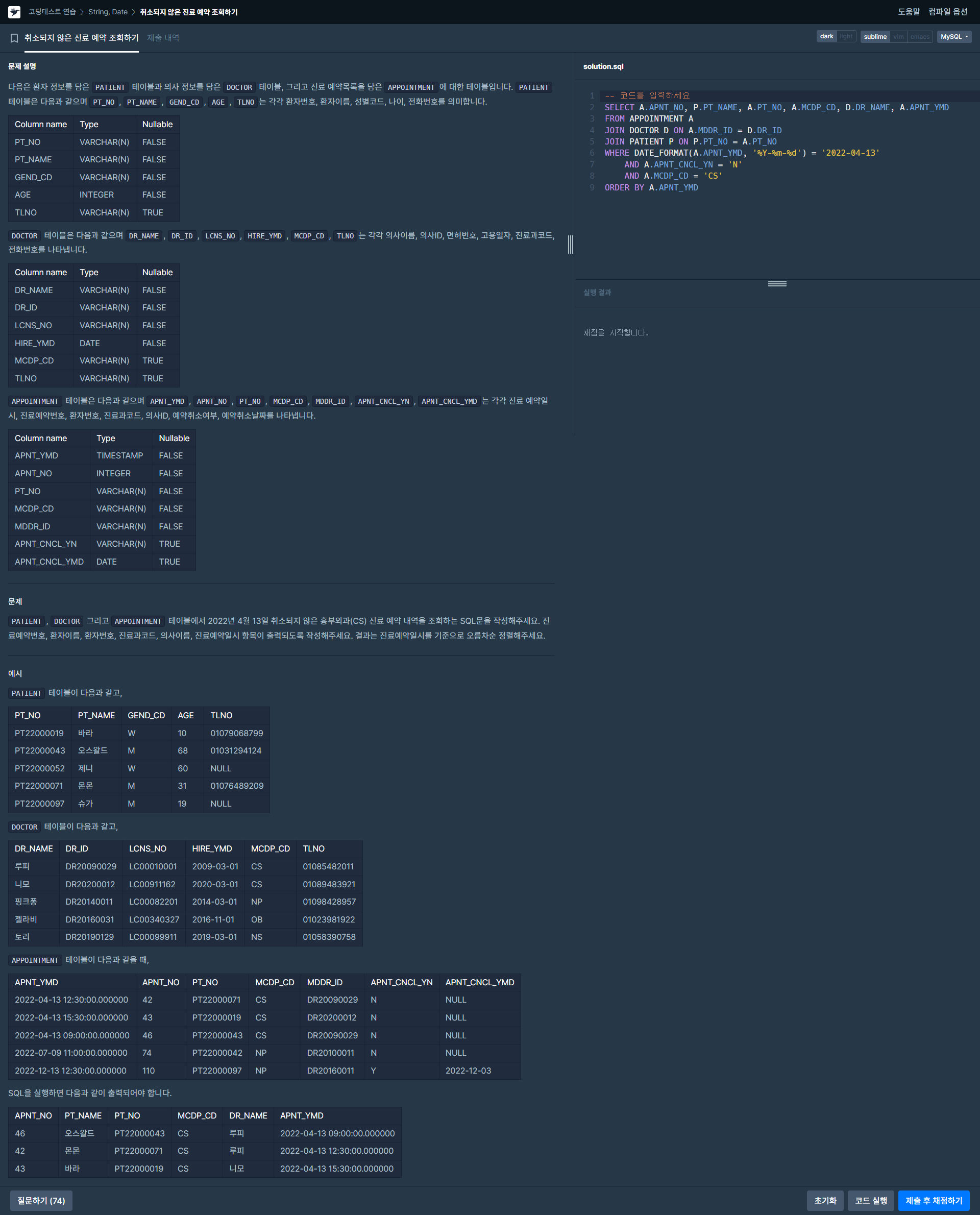980x1215 pixels.
Task: Switch editor theme to light
Action: point(846,37)
